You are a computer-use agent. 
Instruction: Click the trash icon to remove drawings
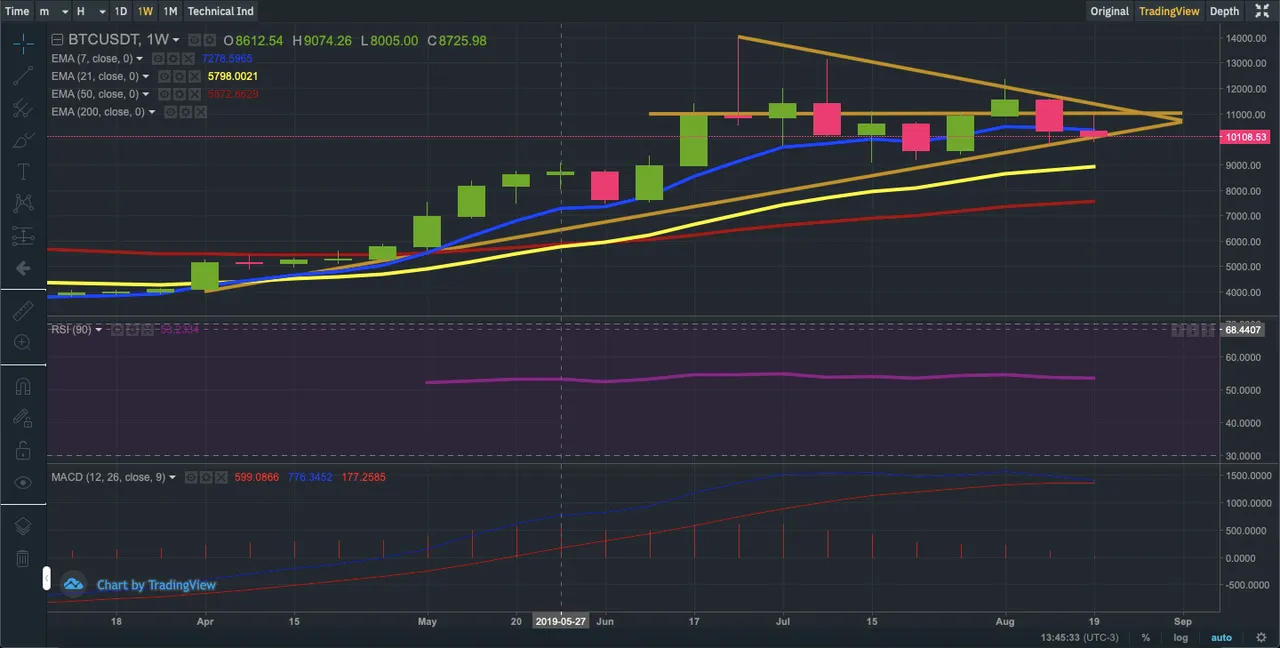tap(22, 558)
